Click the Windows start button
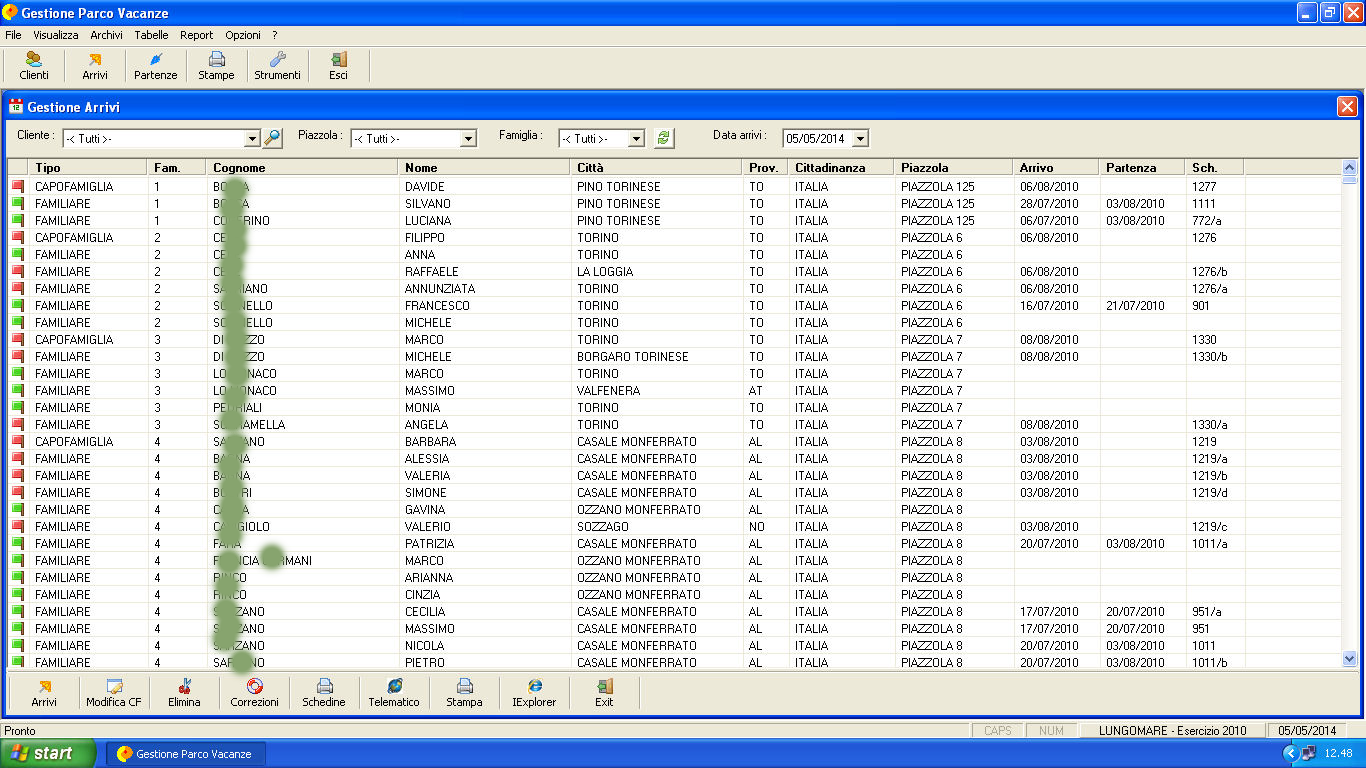 click(48, 753)
